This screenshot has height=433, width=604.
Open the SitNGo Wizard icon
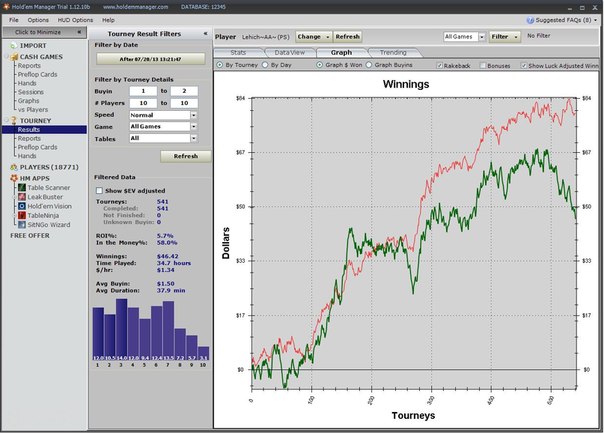pyautogui.click(x=22, y=225)
